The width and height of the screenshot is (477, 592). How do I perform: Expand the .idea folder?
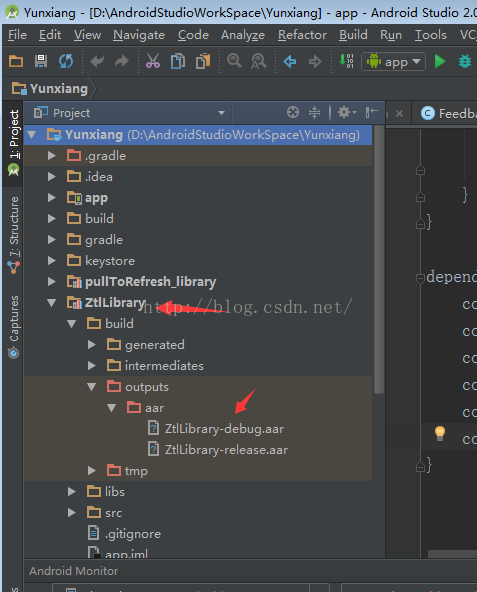(52, 177)
